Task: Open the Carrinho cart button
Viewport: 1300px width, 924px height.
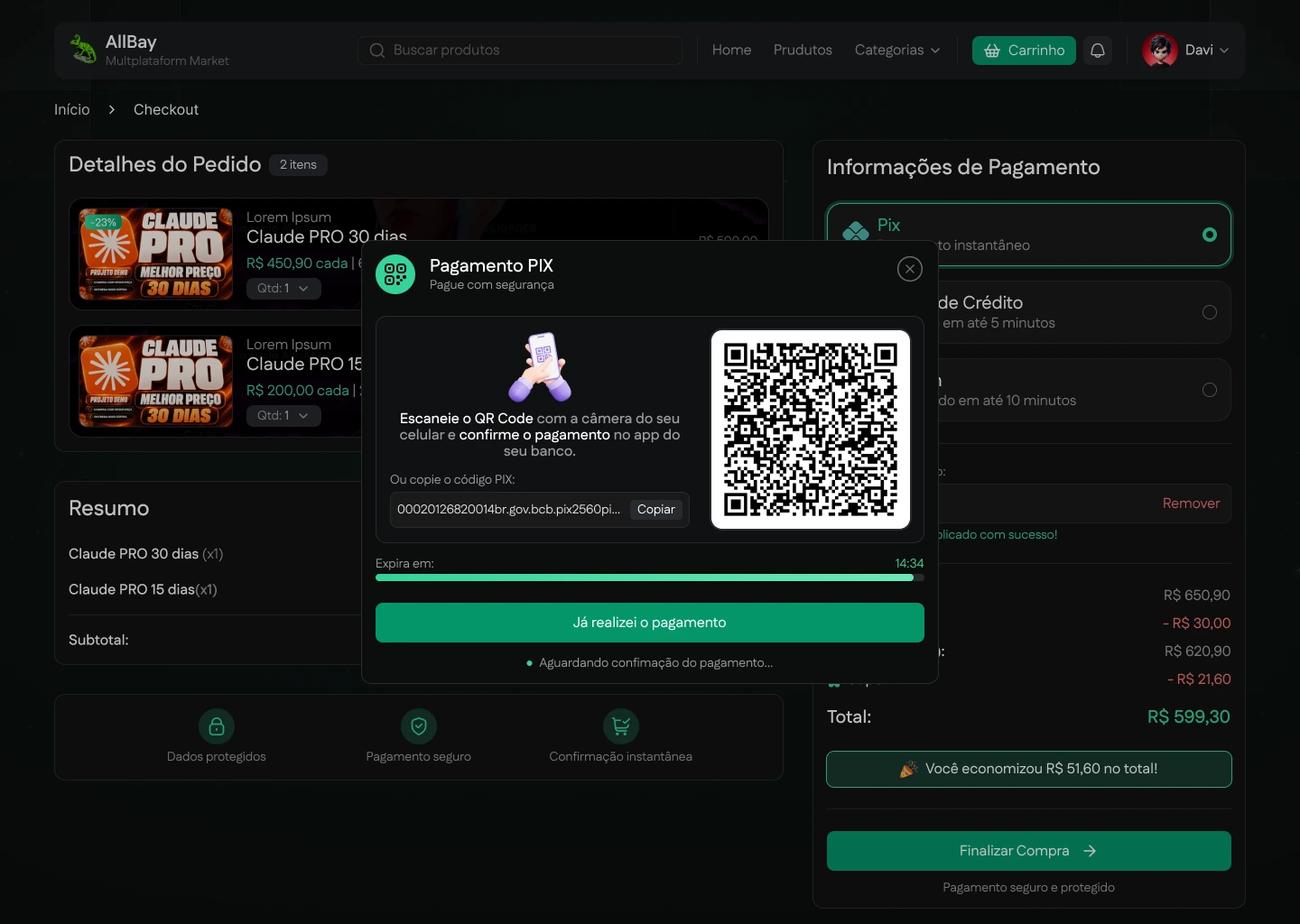Action: [1024, 51]
